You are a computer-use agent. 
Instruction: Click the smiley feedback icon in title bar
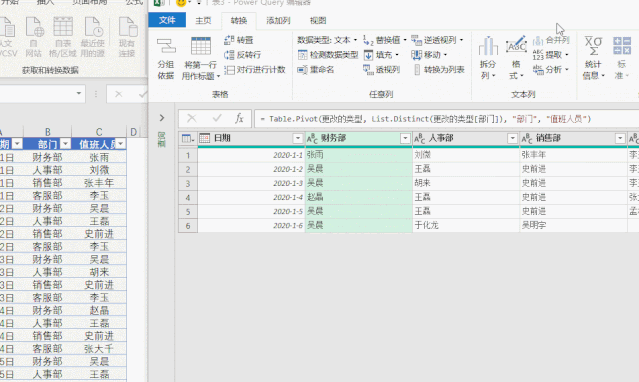[181, 3]
